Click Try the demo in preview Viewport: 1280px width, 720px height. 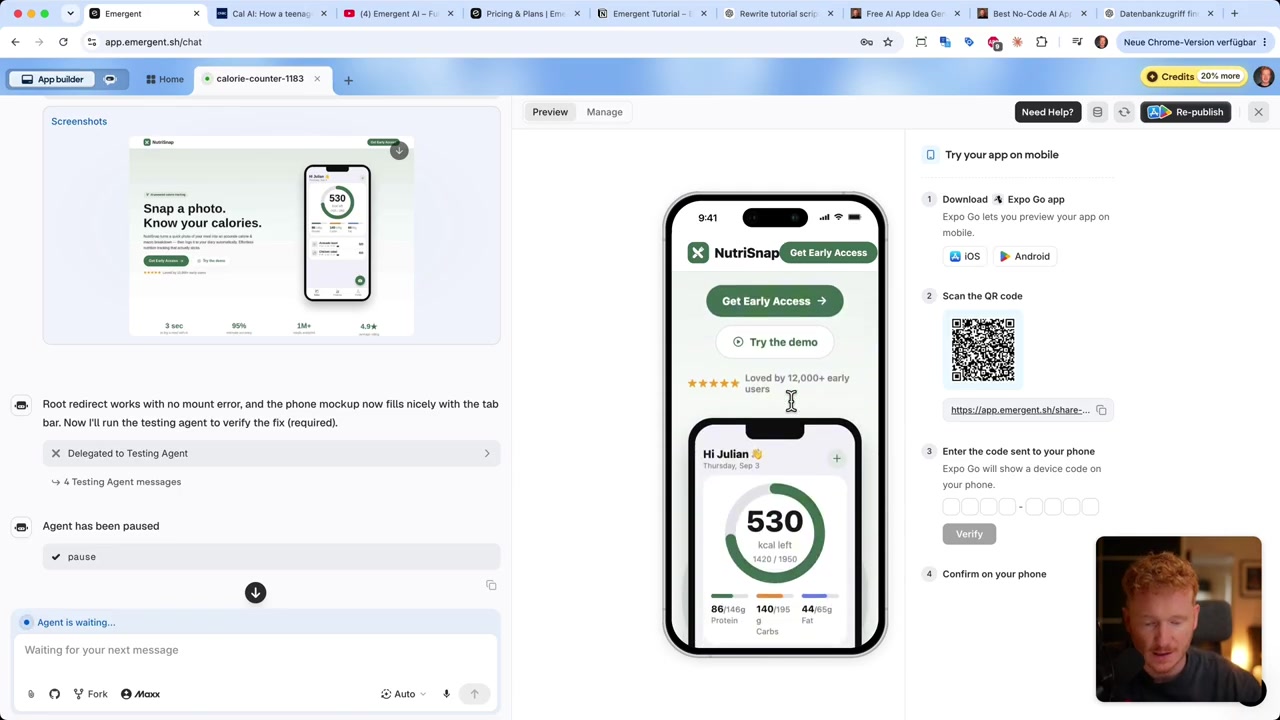click(775, 342)
